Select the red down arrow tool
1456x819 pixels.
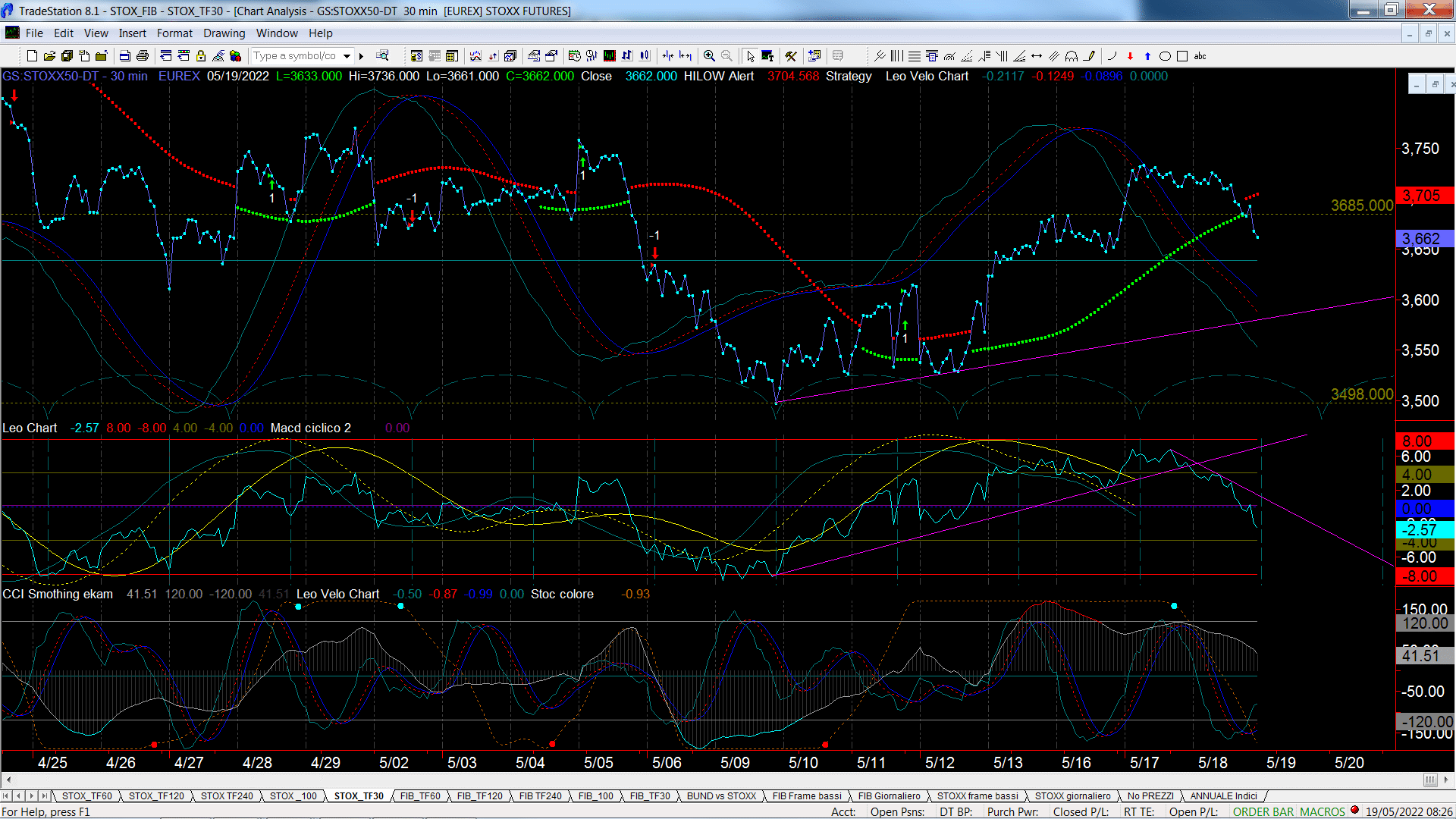[1130, 56]
